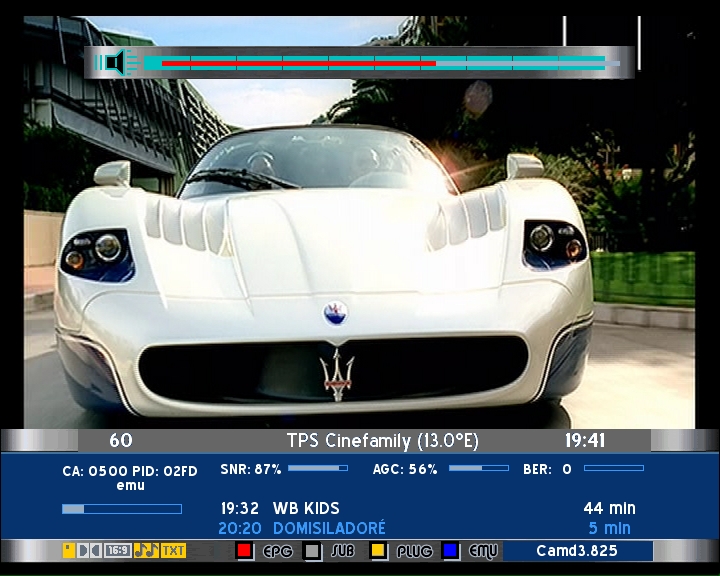The image size is (720, 576).
Task: Click the 19:32 start time
Action: coord(240,508)
